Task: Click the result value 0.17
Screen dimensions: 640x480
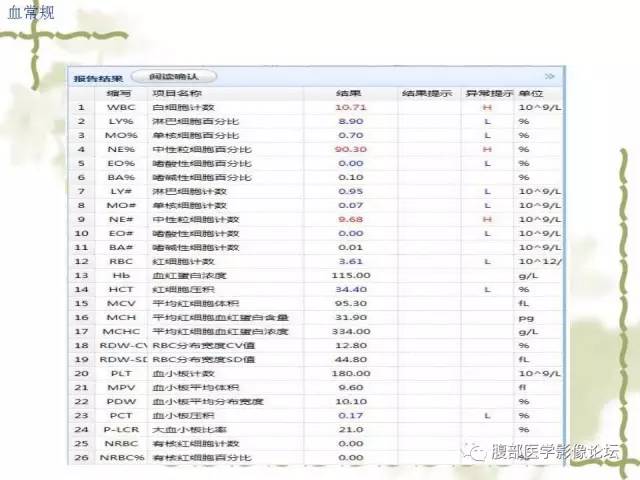Action: [x=351, y=416]
